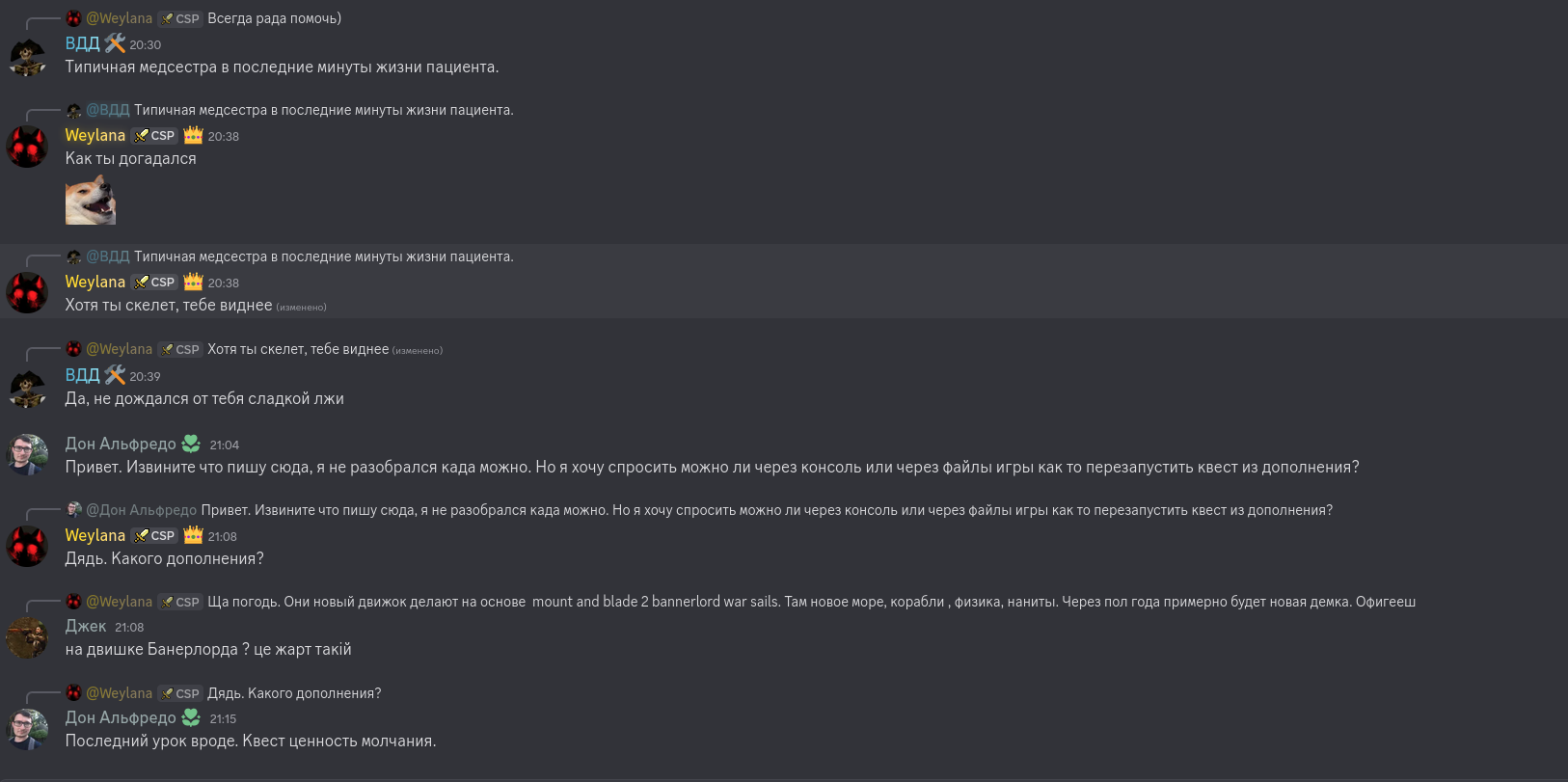Click the crown icon above "Дядь. Какого дополнения?" message
The width and height of the screenshot is (1568, 782).
tap(193, 535)
